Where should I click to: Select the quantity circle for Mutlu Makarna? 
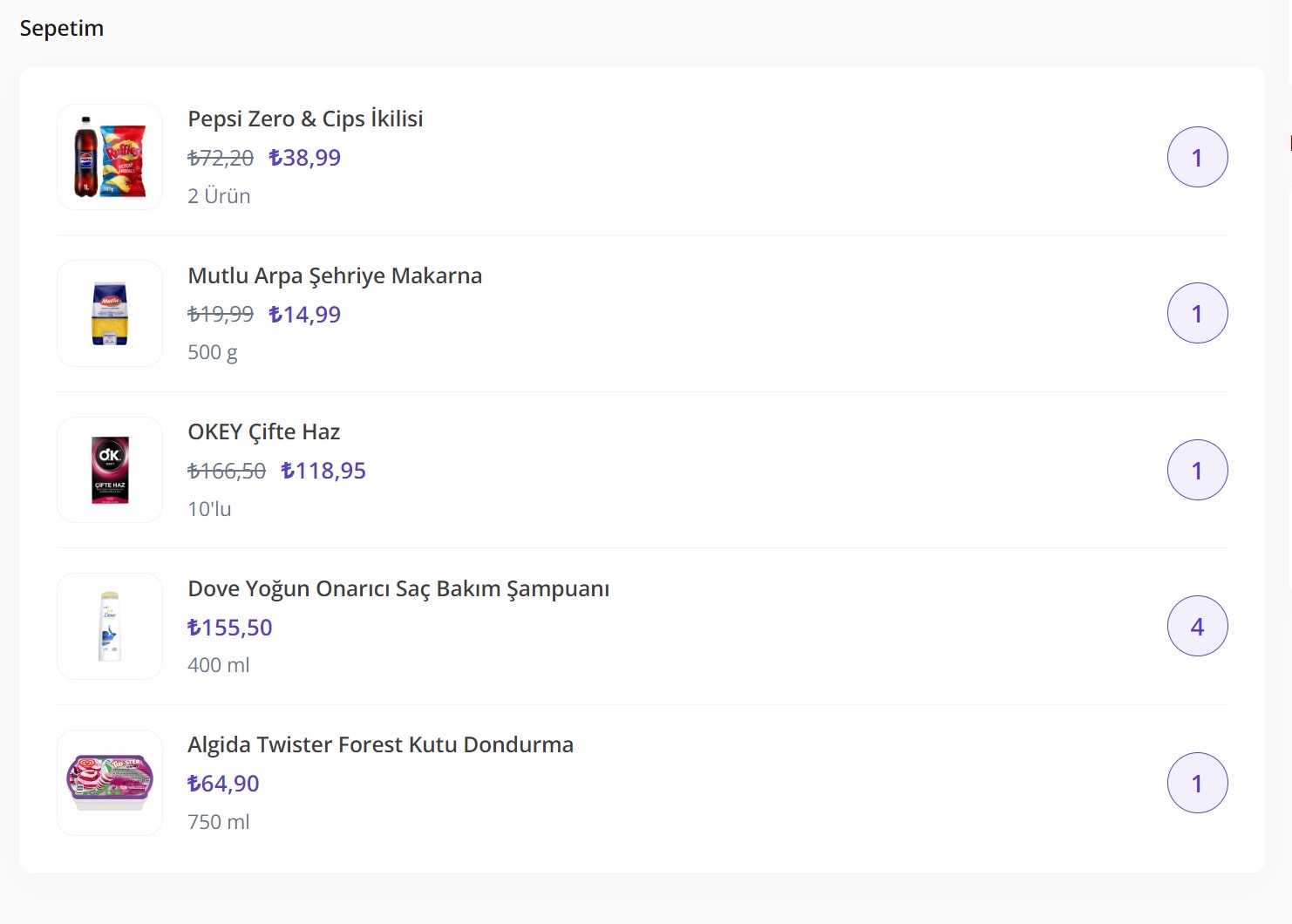tap(1197, 314)
